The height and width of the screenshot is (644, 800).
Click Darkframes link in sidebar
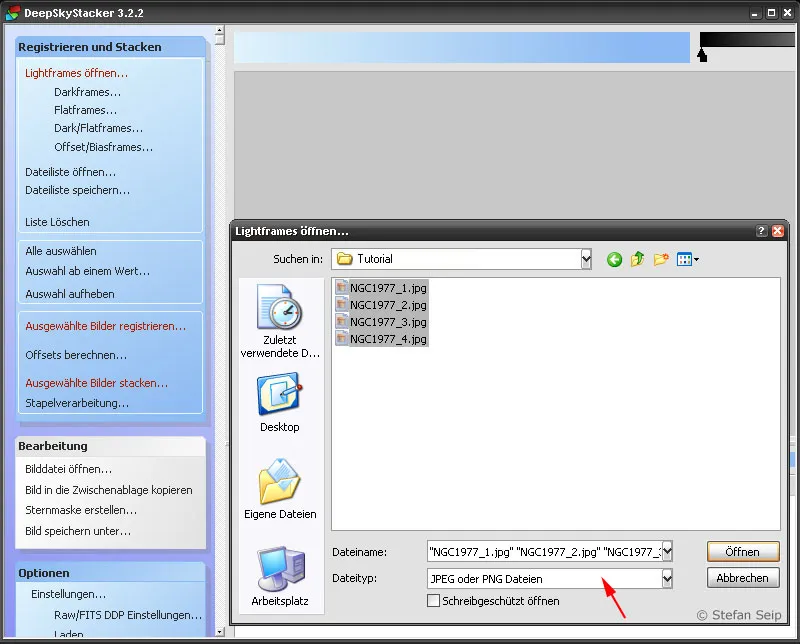pos(87,92)
